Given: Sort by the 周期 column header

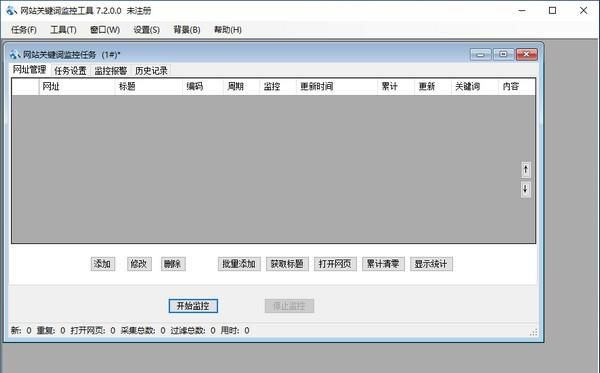Looking at the screenshot, I should (x=241, y=86).
